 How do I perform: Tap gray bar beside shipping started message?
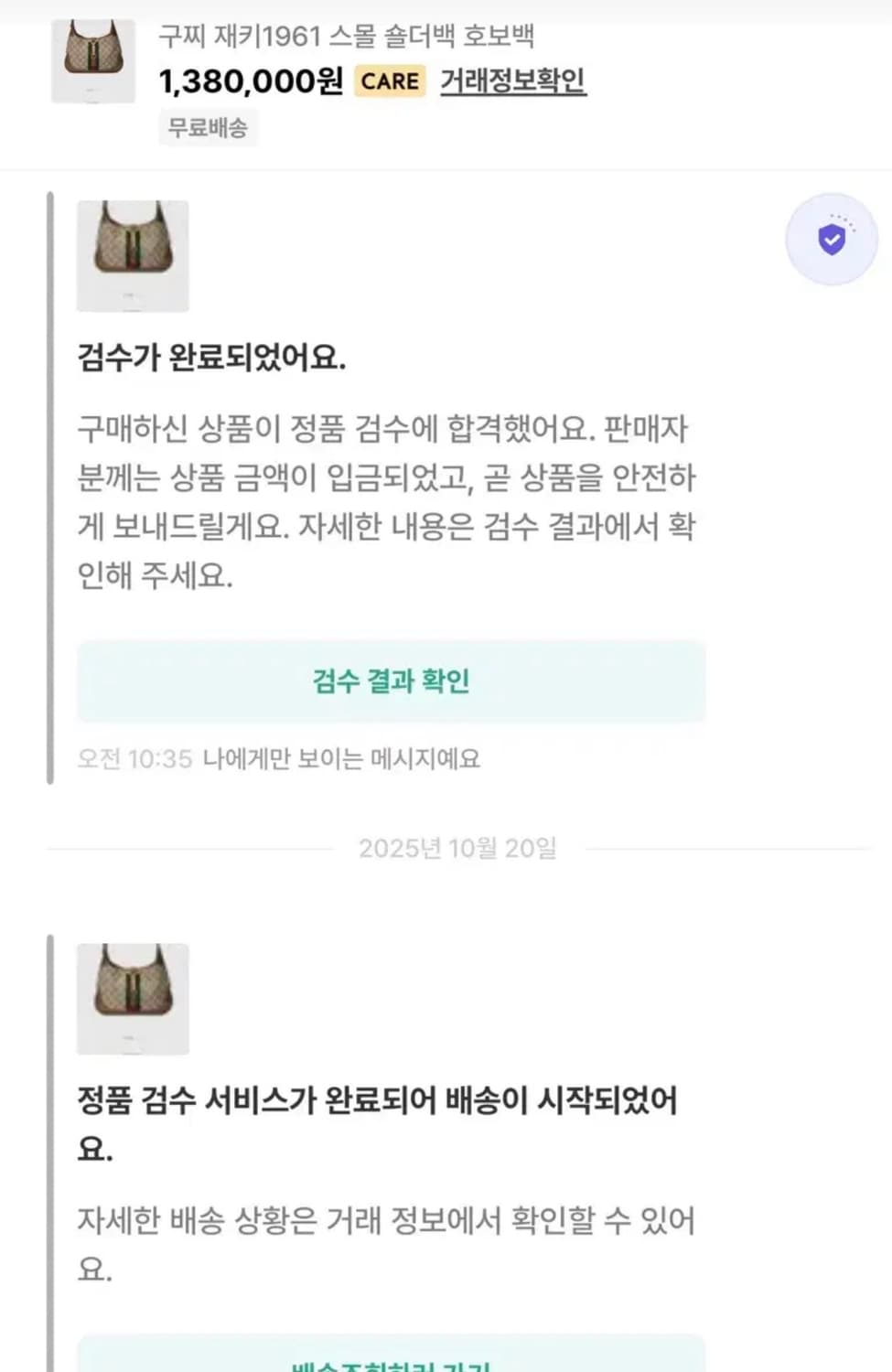(50, 1152)
